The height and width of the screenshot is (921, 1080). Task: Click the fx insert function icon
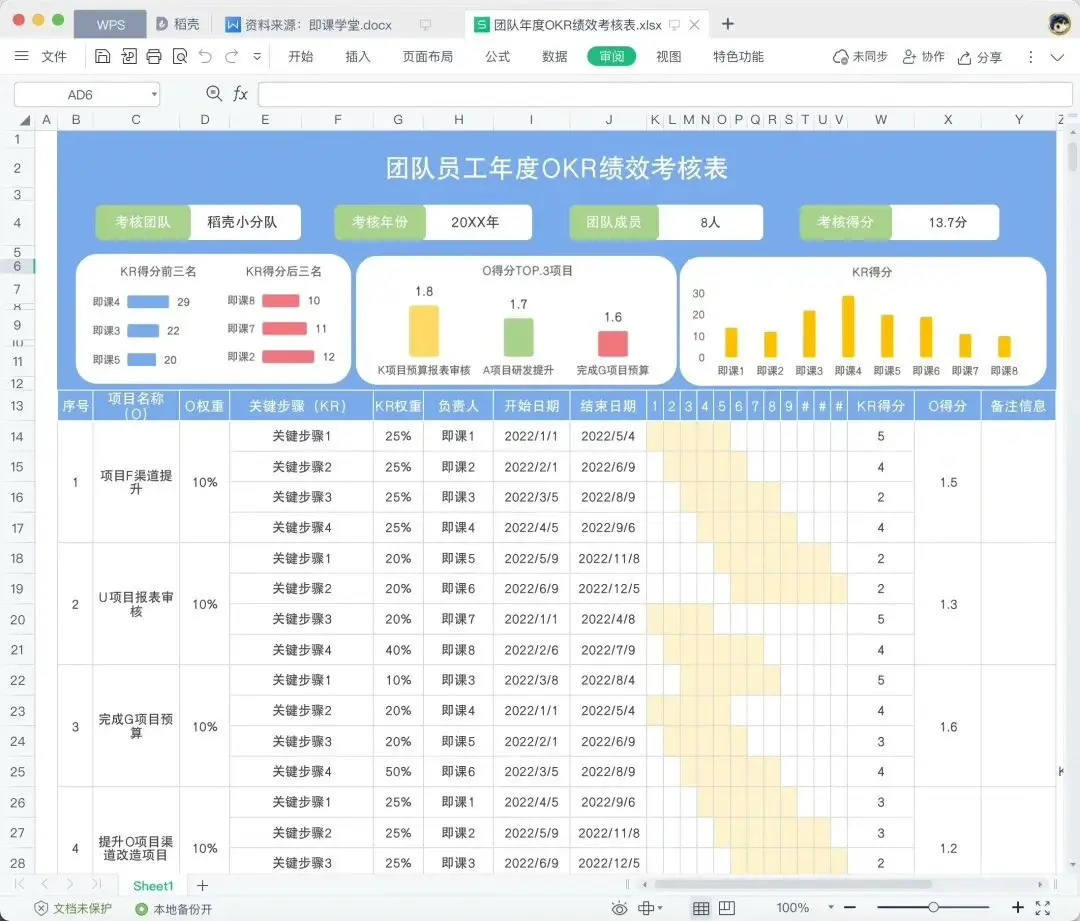(x=240, y=94)
